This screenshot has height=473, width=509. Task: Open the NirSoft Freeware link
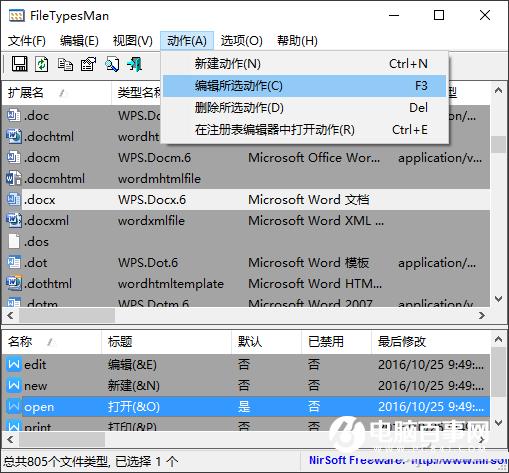[x=408, y=460]
